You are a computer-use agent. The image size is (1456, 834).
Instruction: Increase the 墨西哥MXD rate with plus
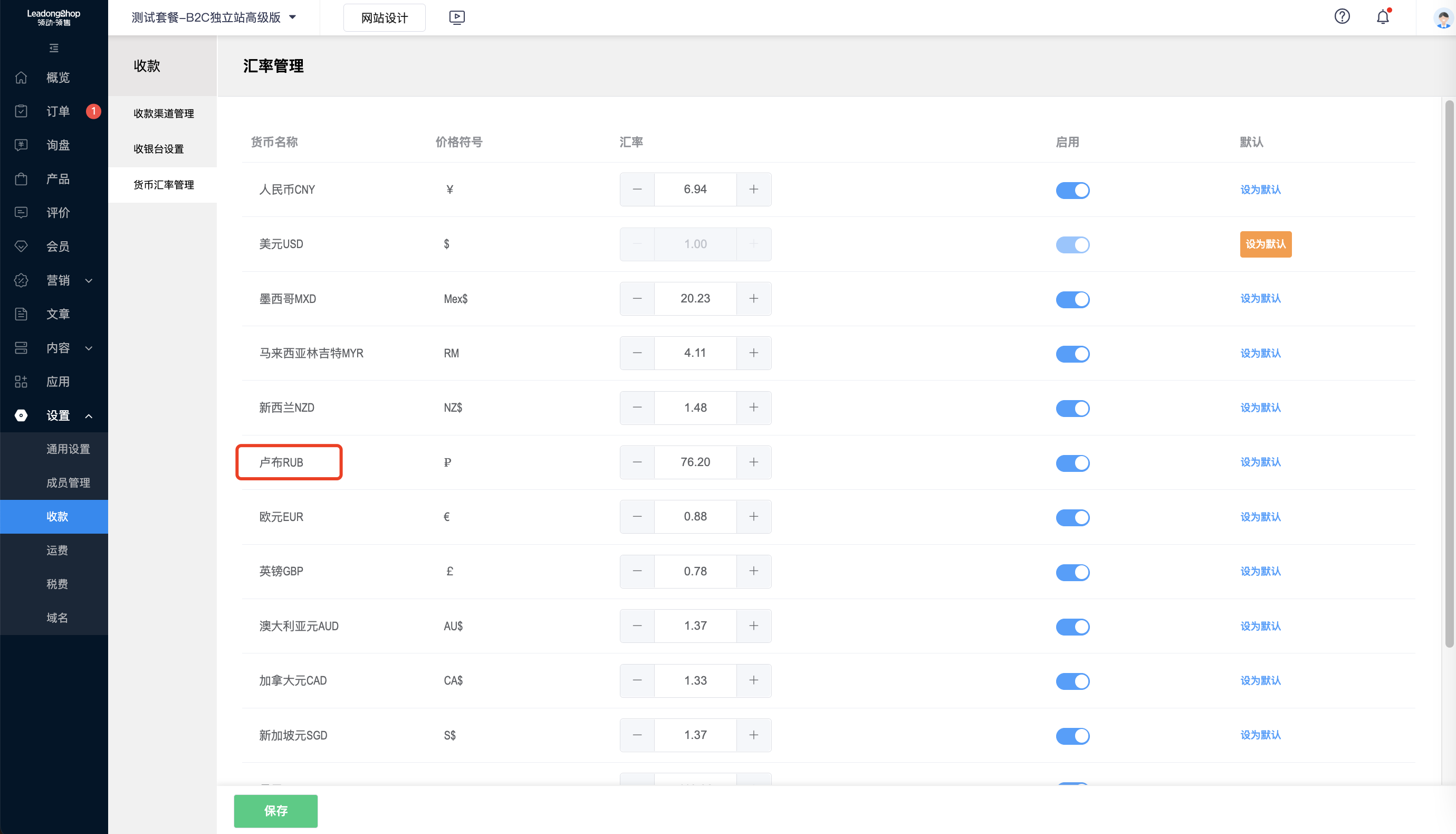tap(753, 298)
